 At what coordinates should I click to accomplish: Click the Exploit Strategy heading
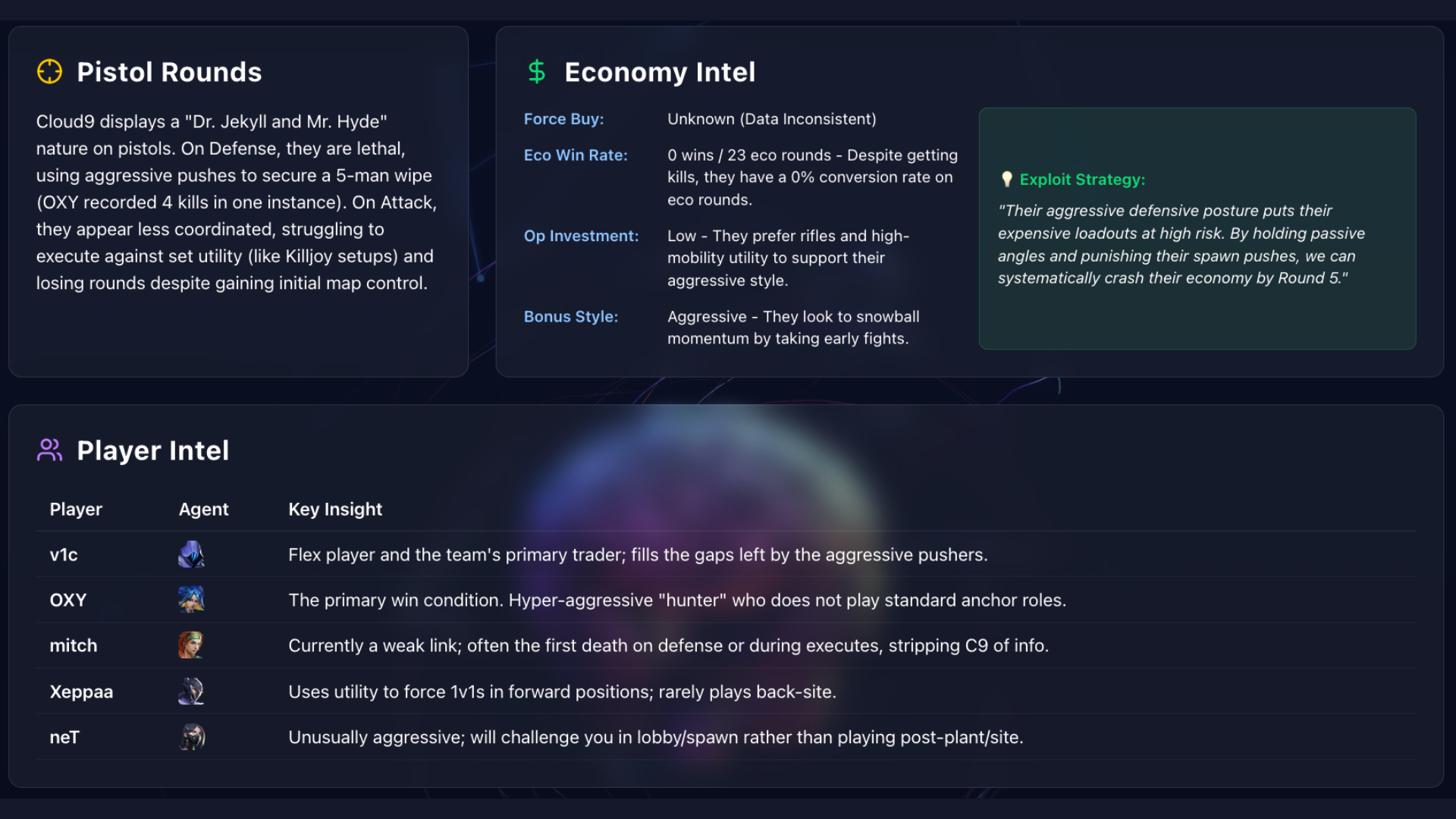coord(1082,180)
